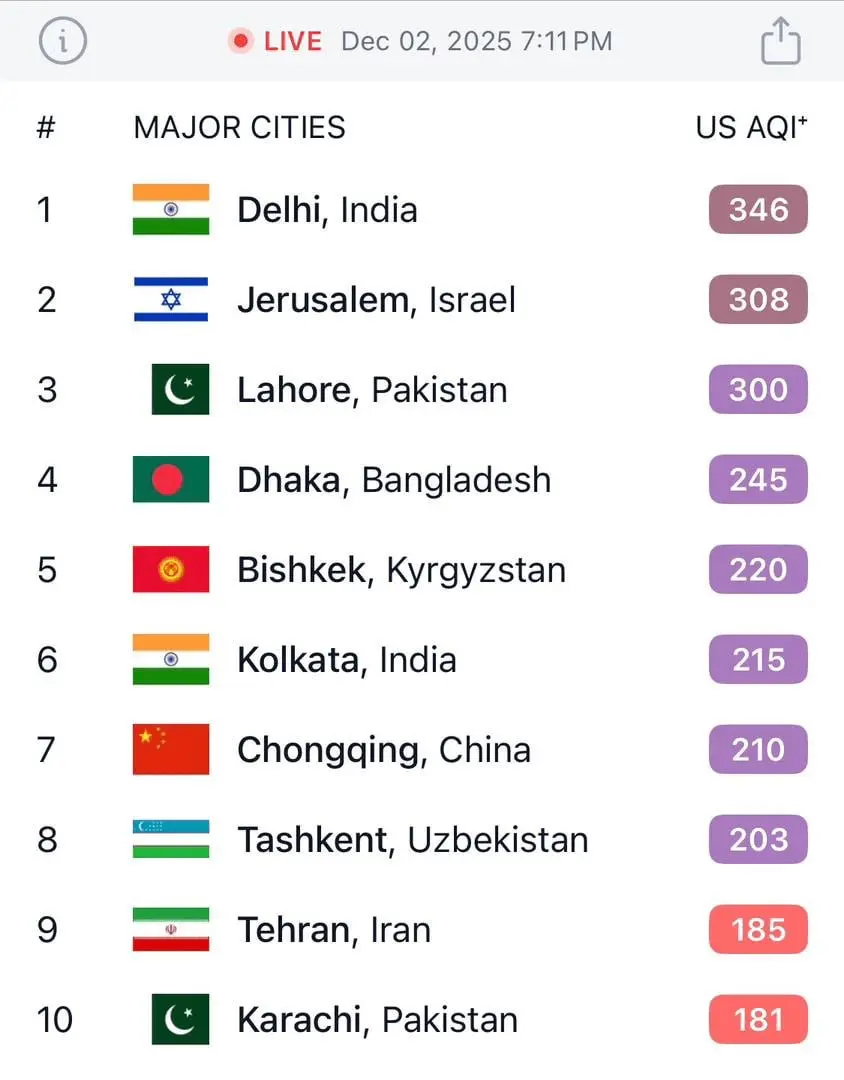Screen dimensions: 844x1080
Task: Tap the India flag beside Delhi
Action: click(x=171, y=210)
